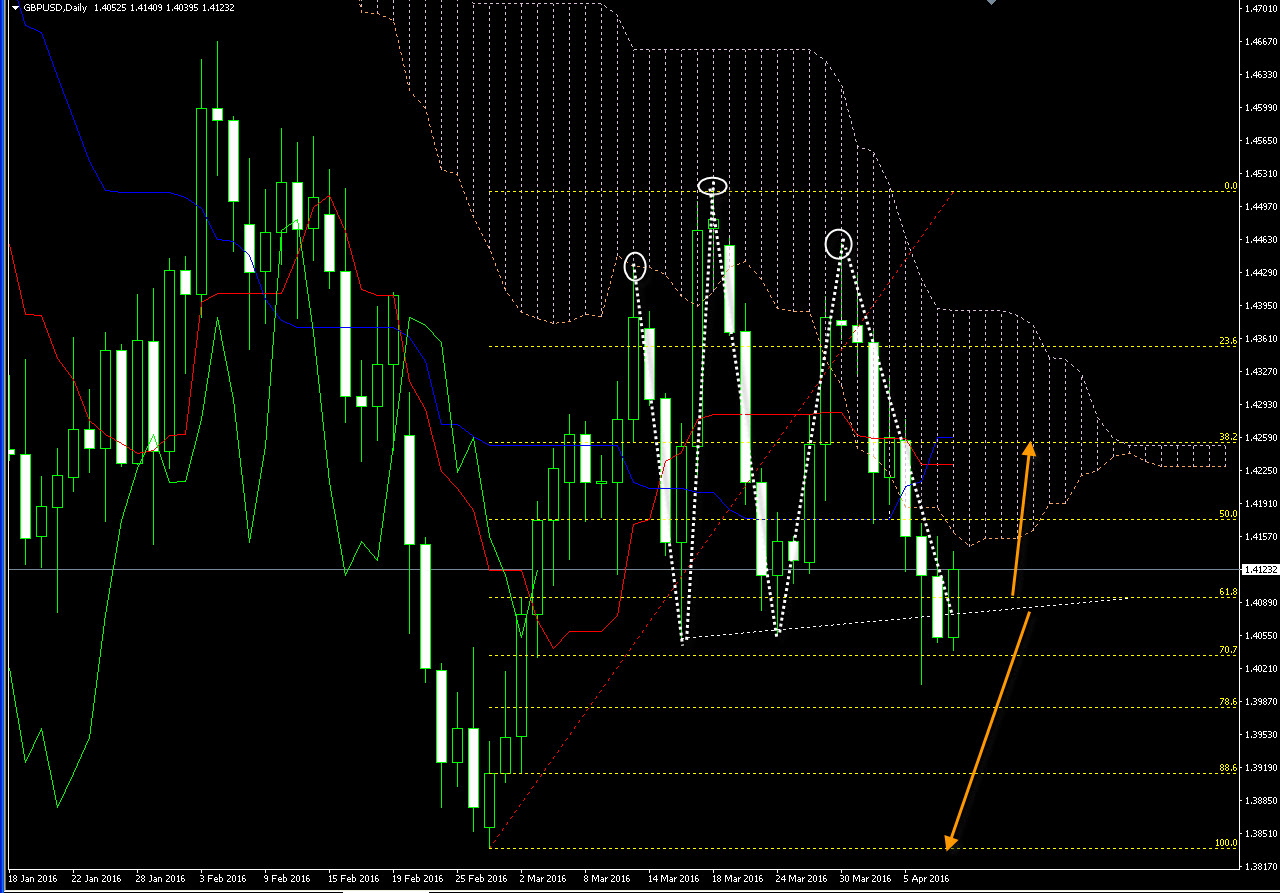Click the triangle beside GBPUSD,Daily title
The width and height of the screenshot is (1280, 893).
click(13, 7)
